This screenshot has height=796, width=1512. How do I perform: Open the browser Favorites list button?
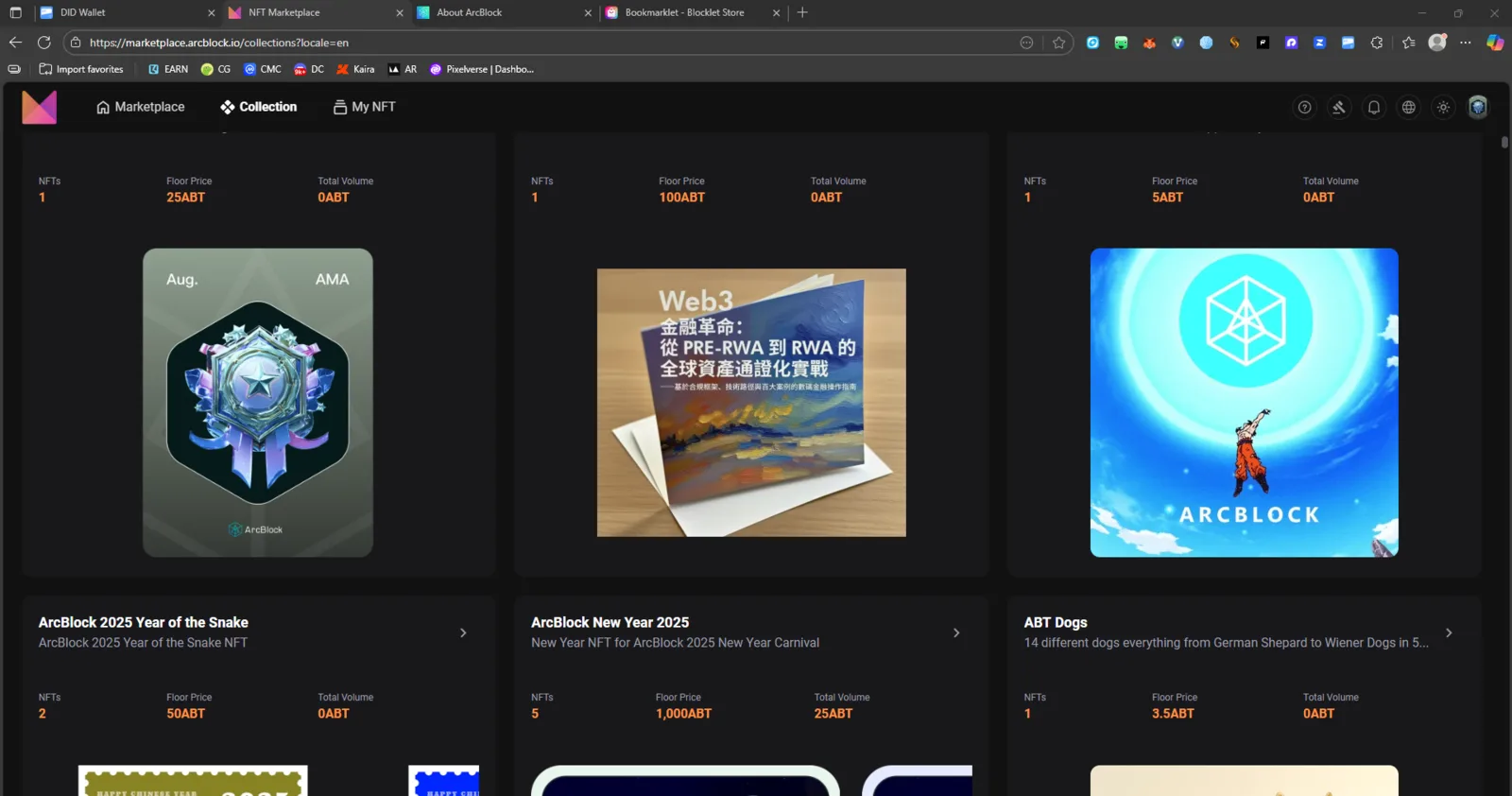coord(1408,43)
